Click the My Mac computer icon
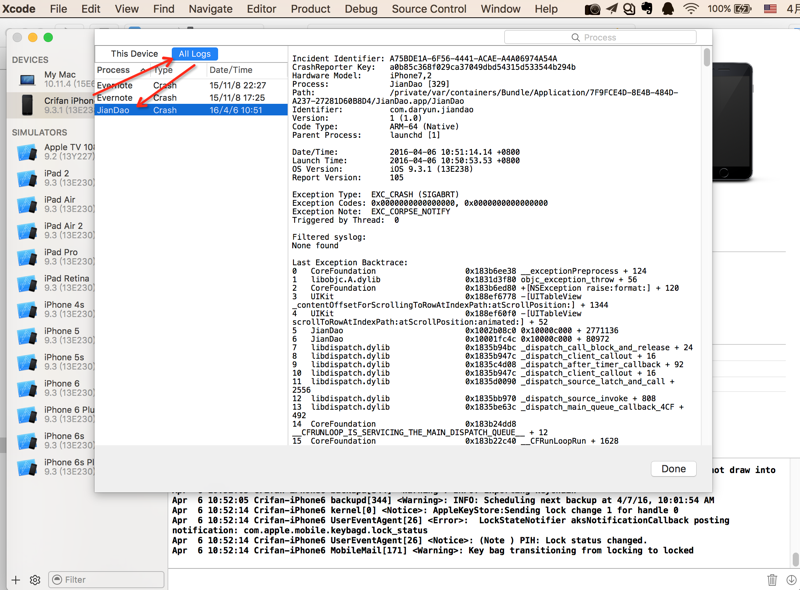 coord(27,80)
